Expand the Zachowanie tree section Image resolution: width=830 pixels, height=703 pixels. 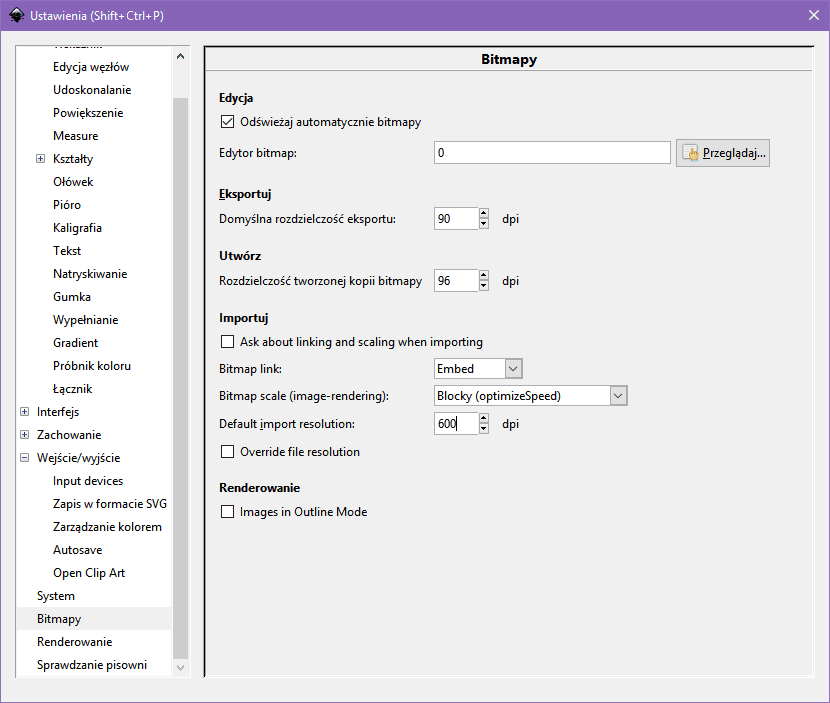click(24, 435)
